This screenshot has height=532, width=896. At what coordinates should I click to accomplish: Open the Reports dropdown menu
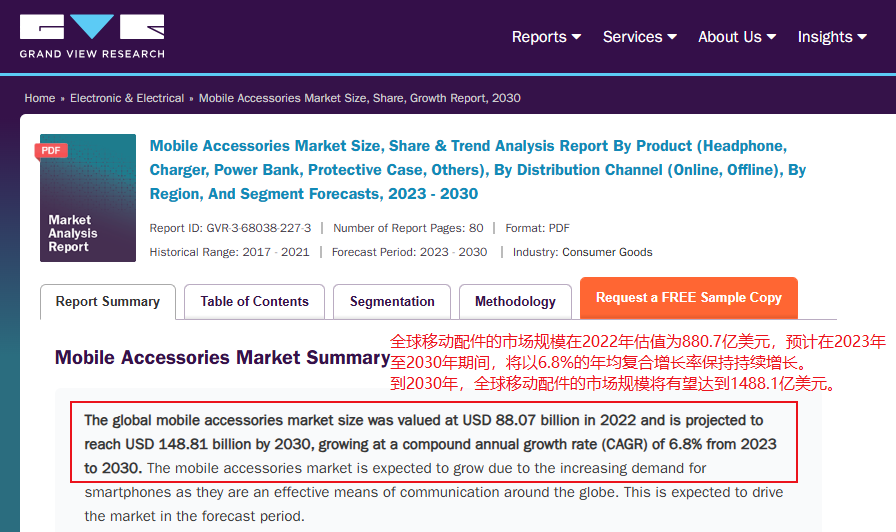coord(546,37)
